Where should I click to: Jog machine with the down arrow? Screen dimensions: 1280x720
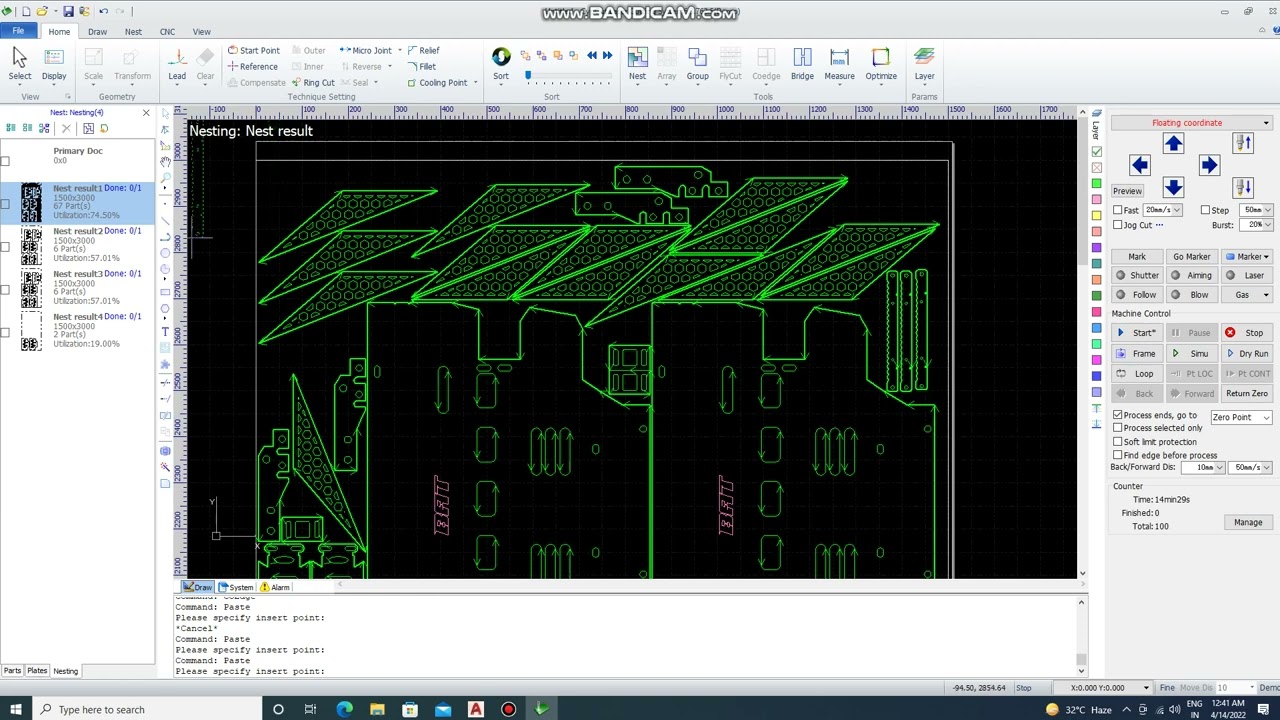(x=1173, y=187)
